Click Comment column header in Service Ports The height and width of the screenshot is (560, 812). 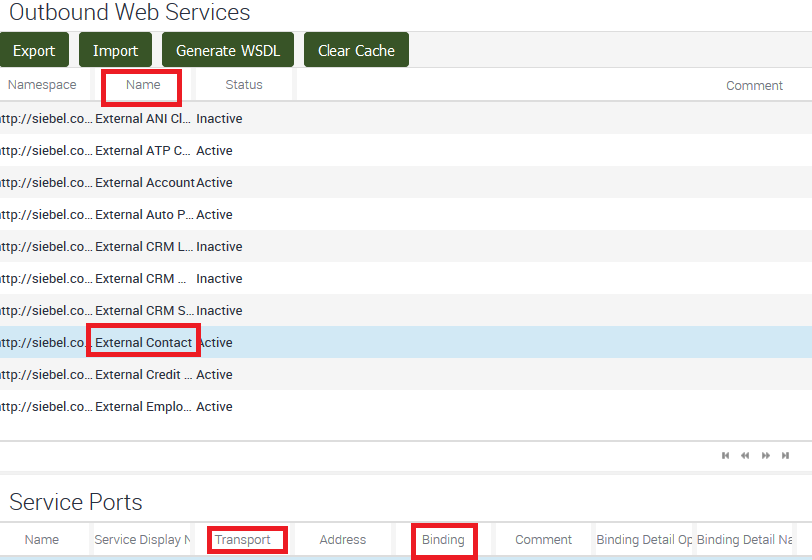tap(543, 540)
